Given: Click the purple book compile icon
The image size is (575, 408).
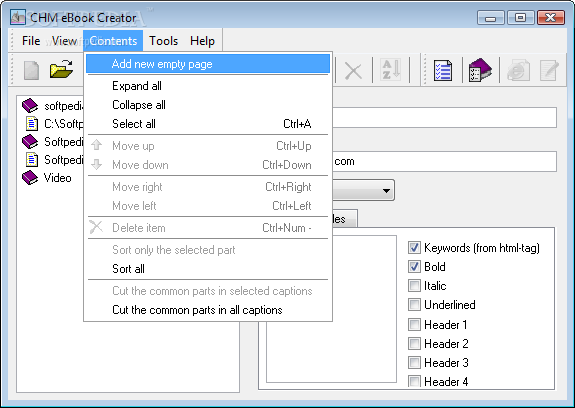Looking at the screenshot, I should tap(480, 70).
